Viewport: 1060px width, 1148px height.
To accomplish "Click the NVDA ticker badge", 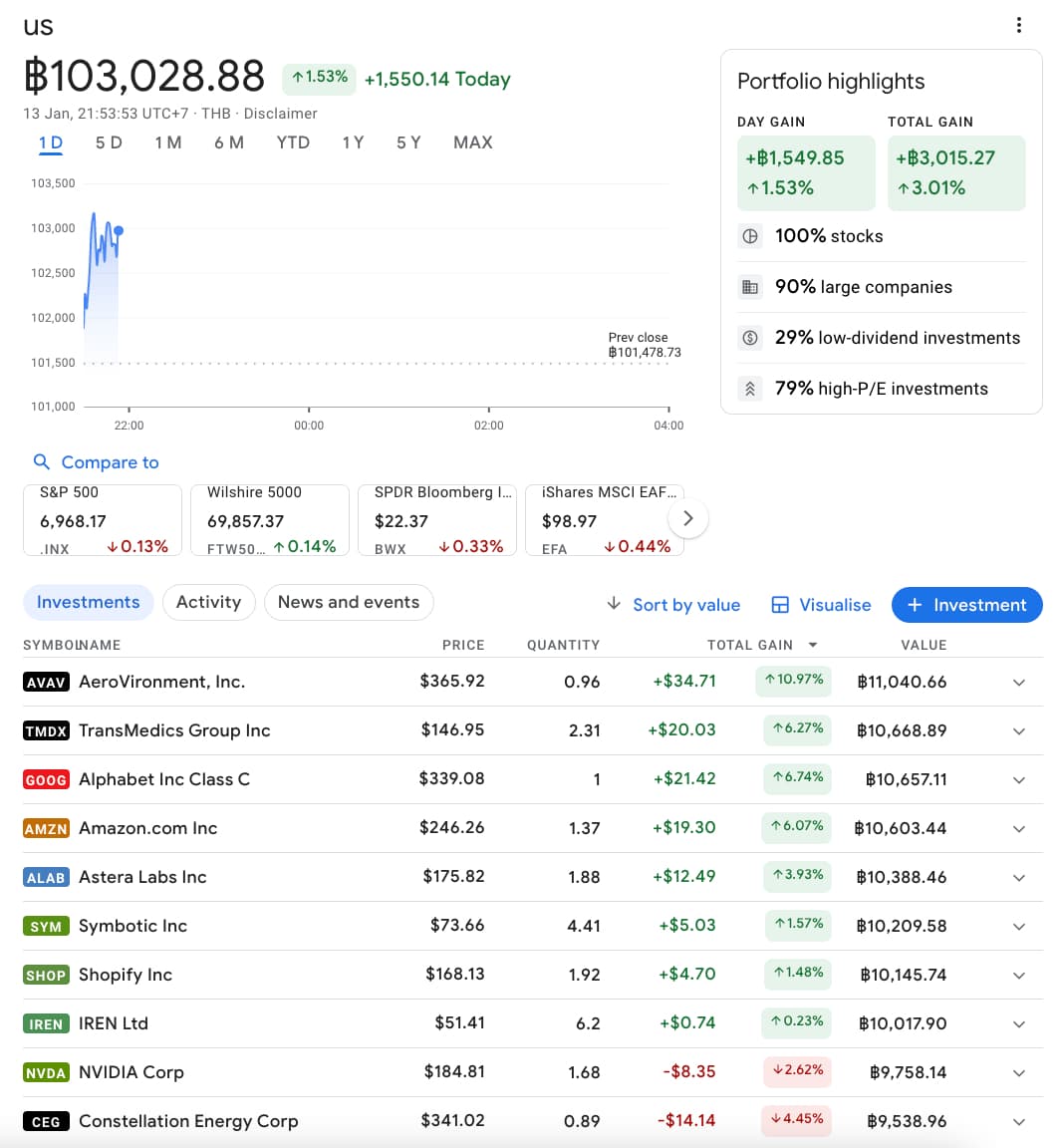I will [x=46, y=1072].
